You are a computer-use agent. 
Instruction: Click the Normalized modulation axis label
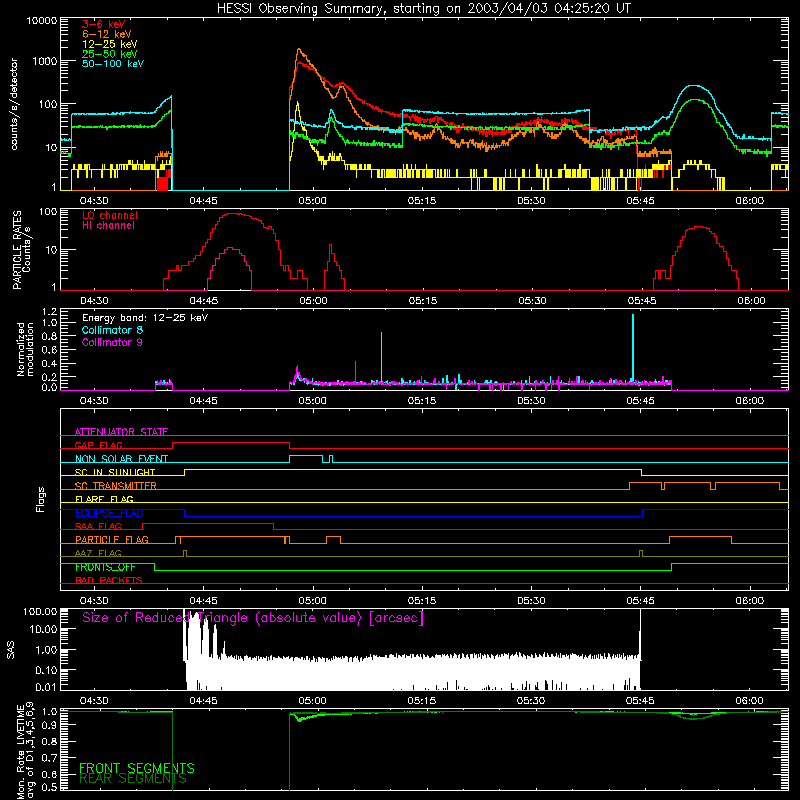(x=25, y=349)
